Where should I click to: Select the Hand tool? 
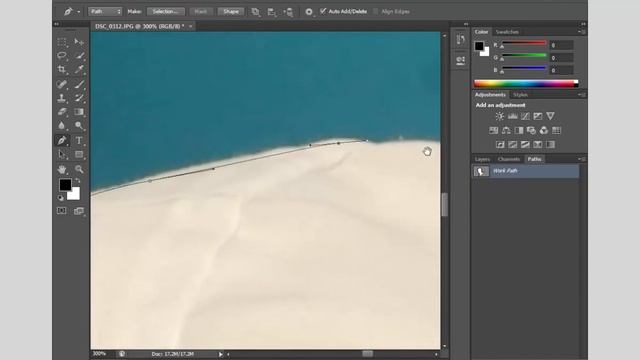pyautogui.click(x=62, y=169)
